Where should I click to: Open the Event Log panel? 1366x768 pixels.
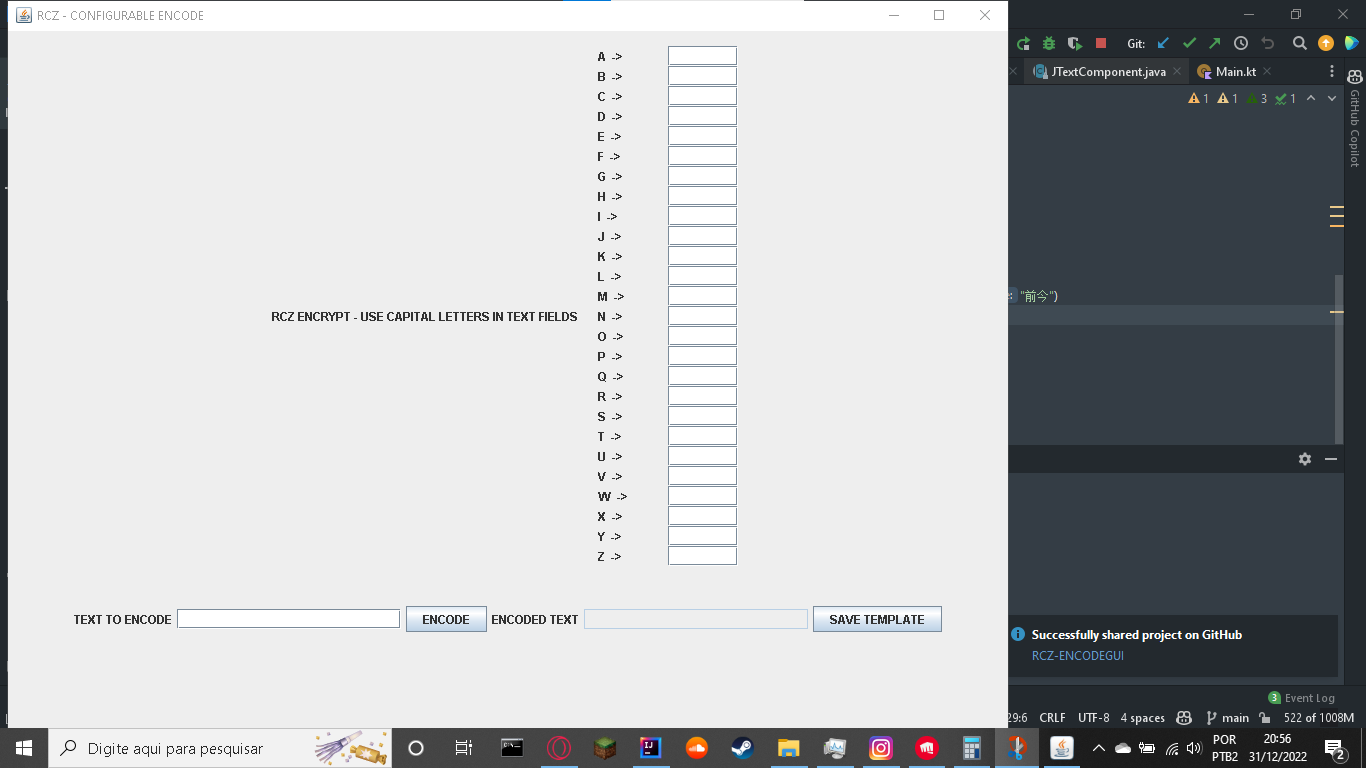1301,698
